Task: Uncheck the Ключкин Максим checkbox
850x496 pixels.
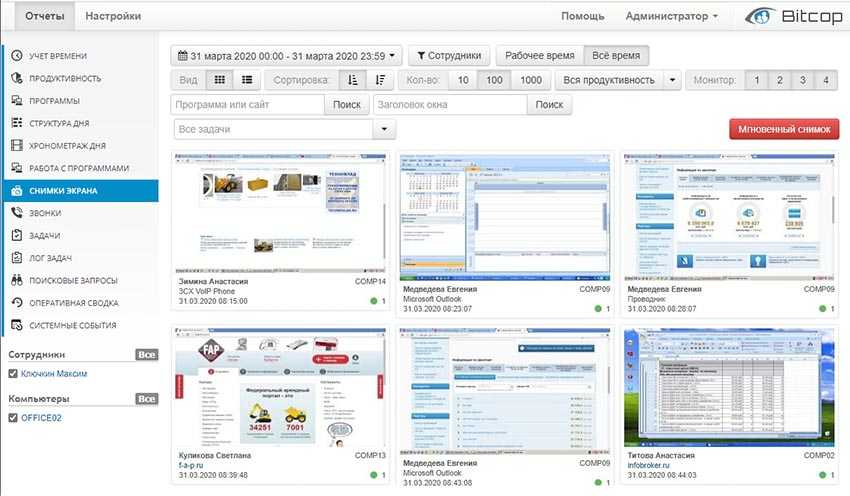Action: click(x=12, y=374)
